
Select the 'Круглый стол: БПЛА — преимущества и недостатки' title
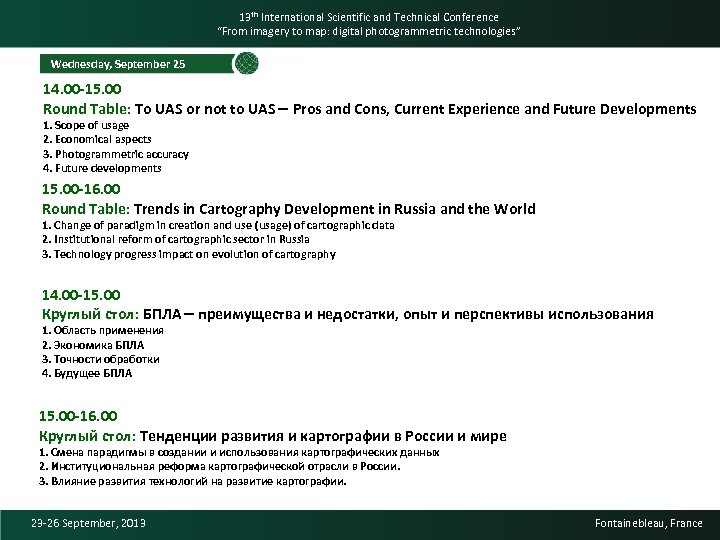[348, 315]
